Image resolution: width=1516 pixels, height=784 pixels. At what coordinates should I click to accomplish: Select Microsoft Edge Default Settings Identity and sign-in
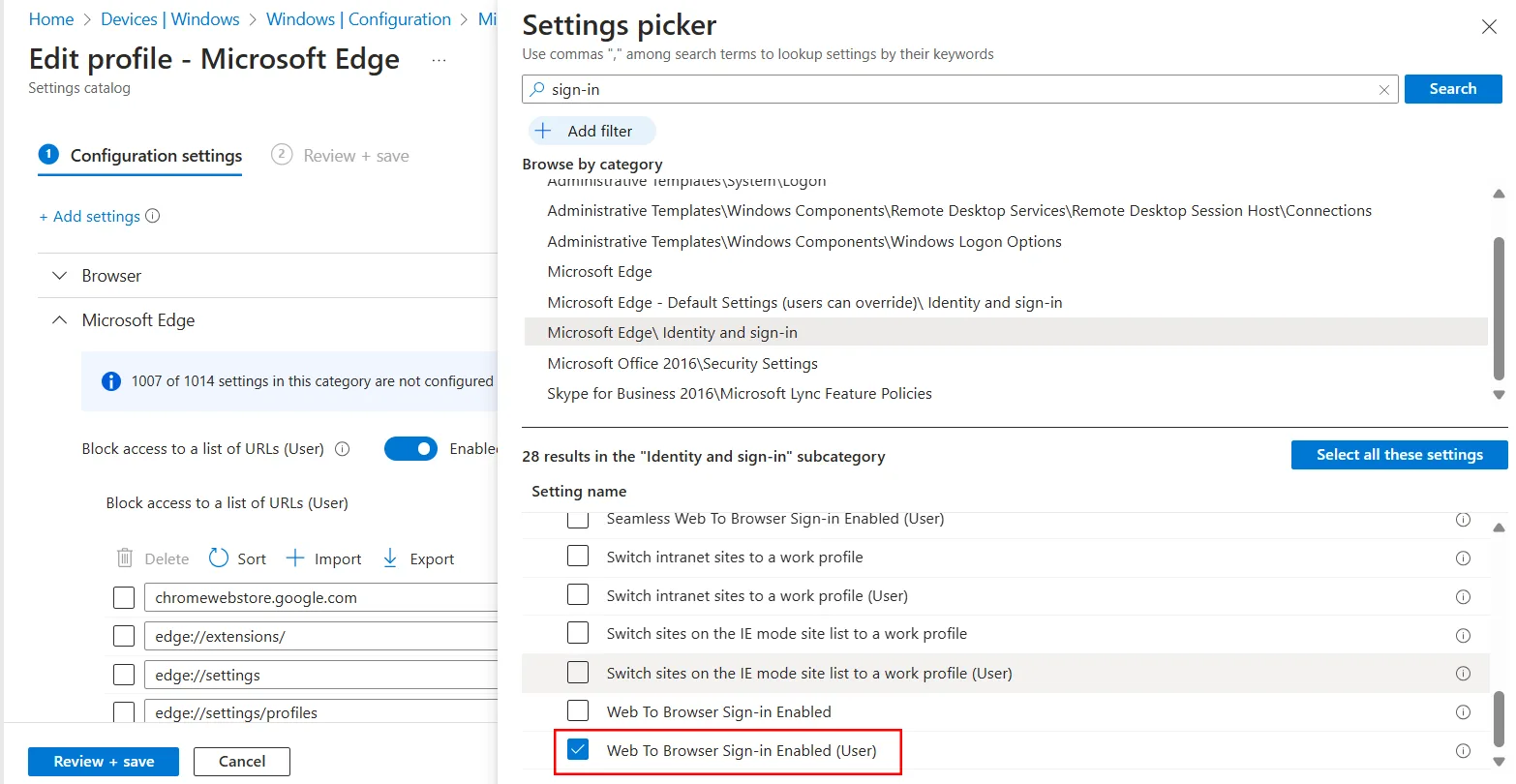[x=804, y=303]
